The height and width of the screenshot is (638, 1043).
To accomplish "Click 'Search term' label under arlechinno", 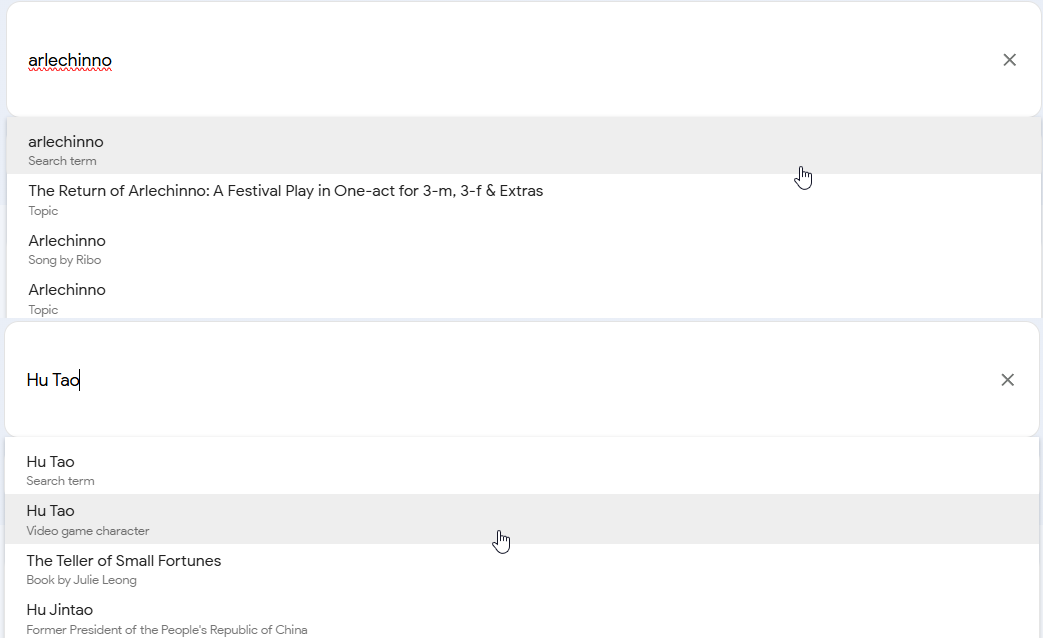I will pyautogui.click(x=62, y=161).
